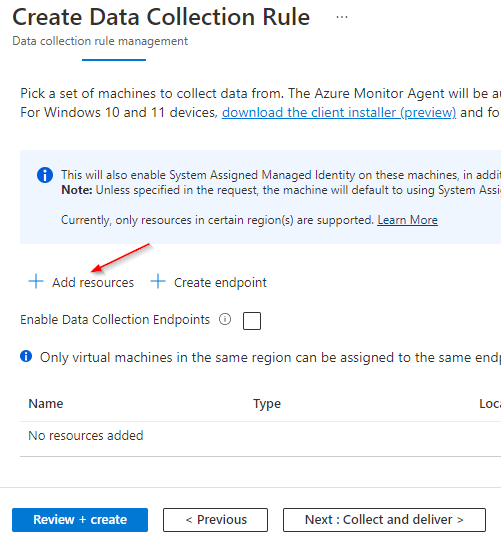The height and width of the screenshot is (541, 501).
Task: Open the info tooltip next to Enable Data Collection Endpoints
Action: 225,319
